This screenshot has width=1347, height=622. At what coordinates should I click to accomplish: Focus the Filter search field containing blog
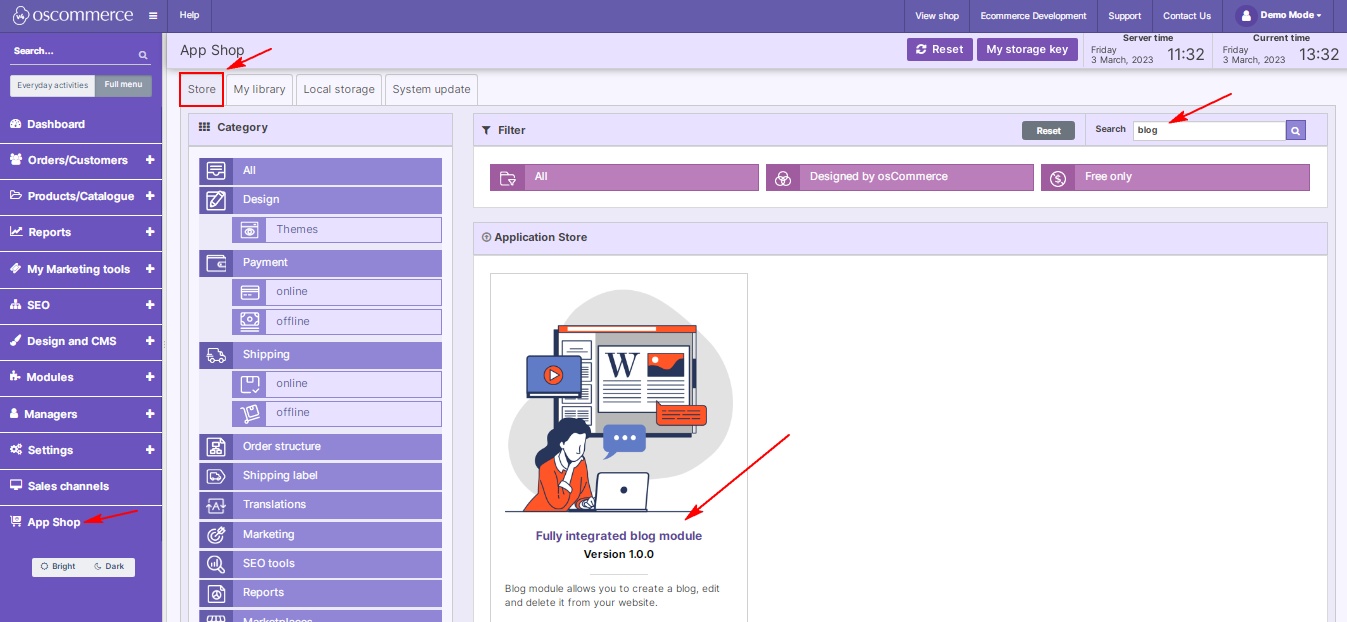coord(1210,130)
